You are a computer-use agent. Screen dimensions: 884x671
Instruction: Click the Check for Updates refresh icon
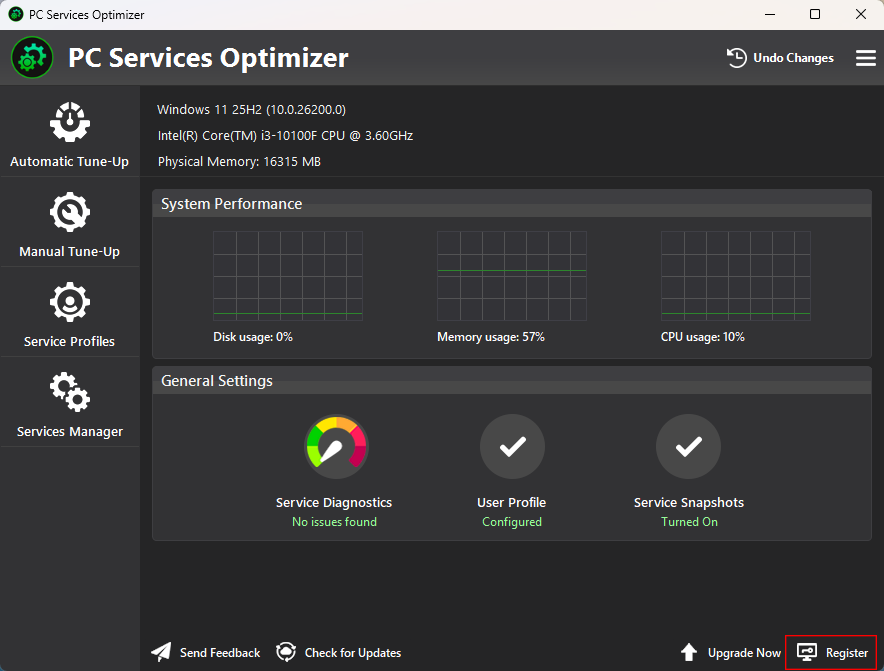[286, 652]
